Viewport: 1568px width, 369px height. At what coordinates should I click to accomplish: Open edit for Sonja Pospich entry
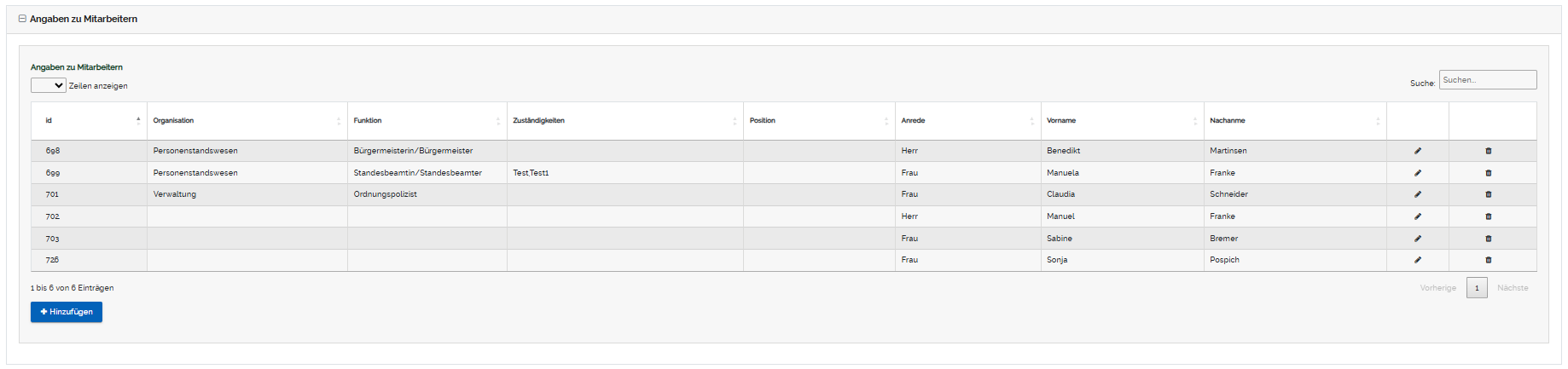click(x=1417, y=260)
